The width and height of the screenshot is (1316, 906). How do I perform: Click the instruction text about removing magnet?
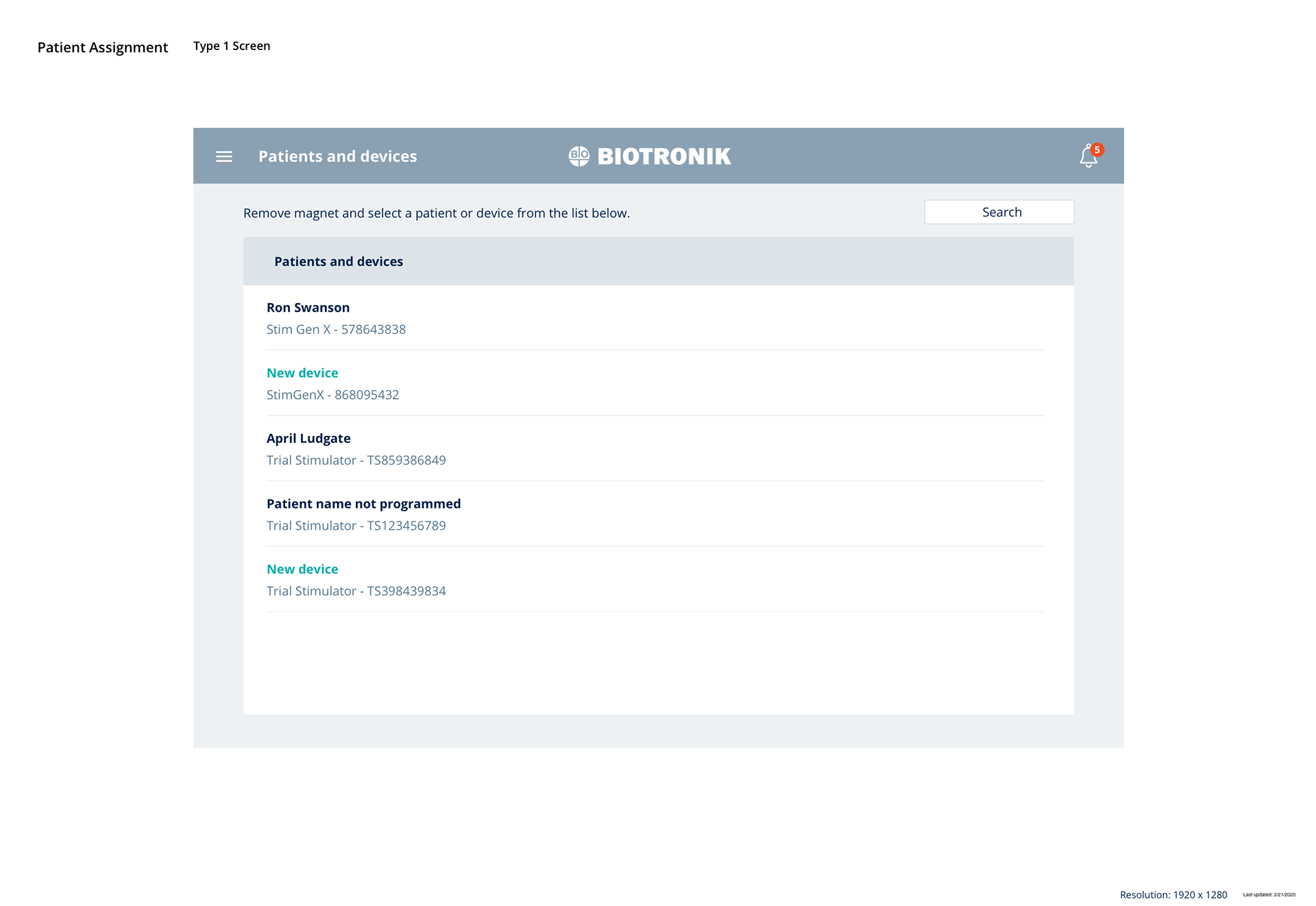(436, 213)
